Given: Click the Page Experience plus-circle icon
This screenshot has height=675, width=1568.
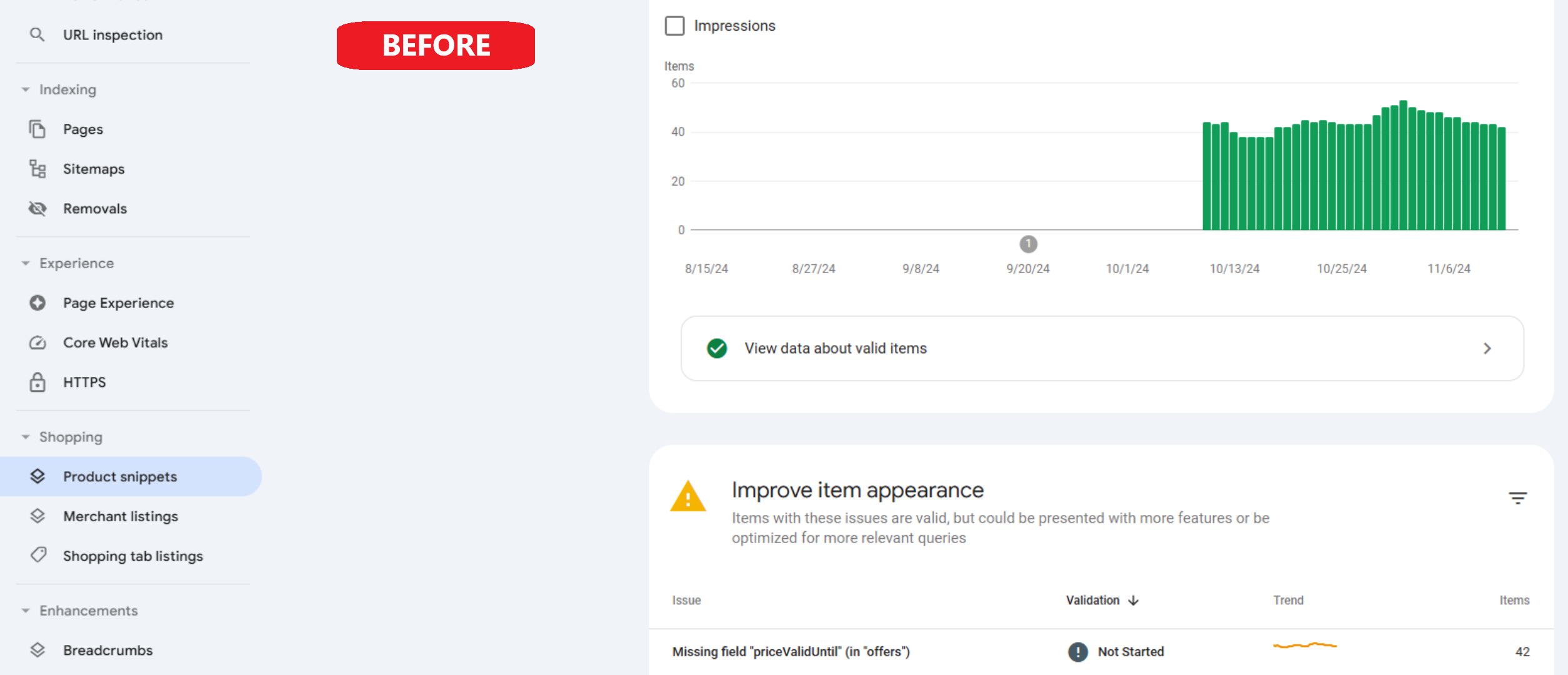Looking at the screenshot, I should 37,303.
